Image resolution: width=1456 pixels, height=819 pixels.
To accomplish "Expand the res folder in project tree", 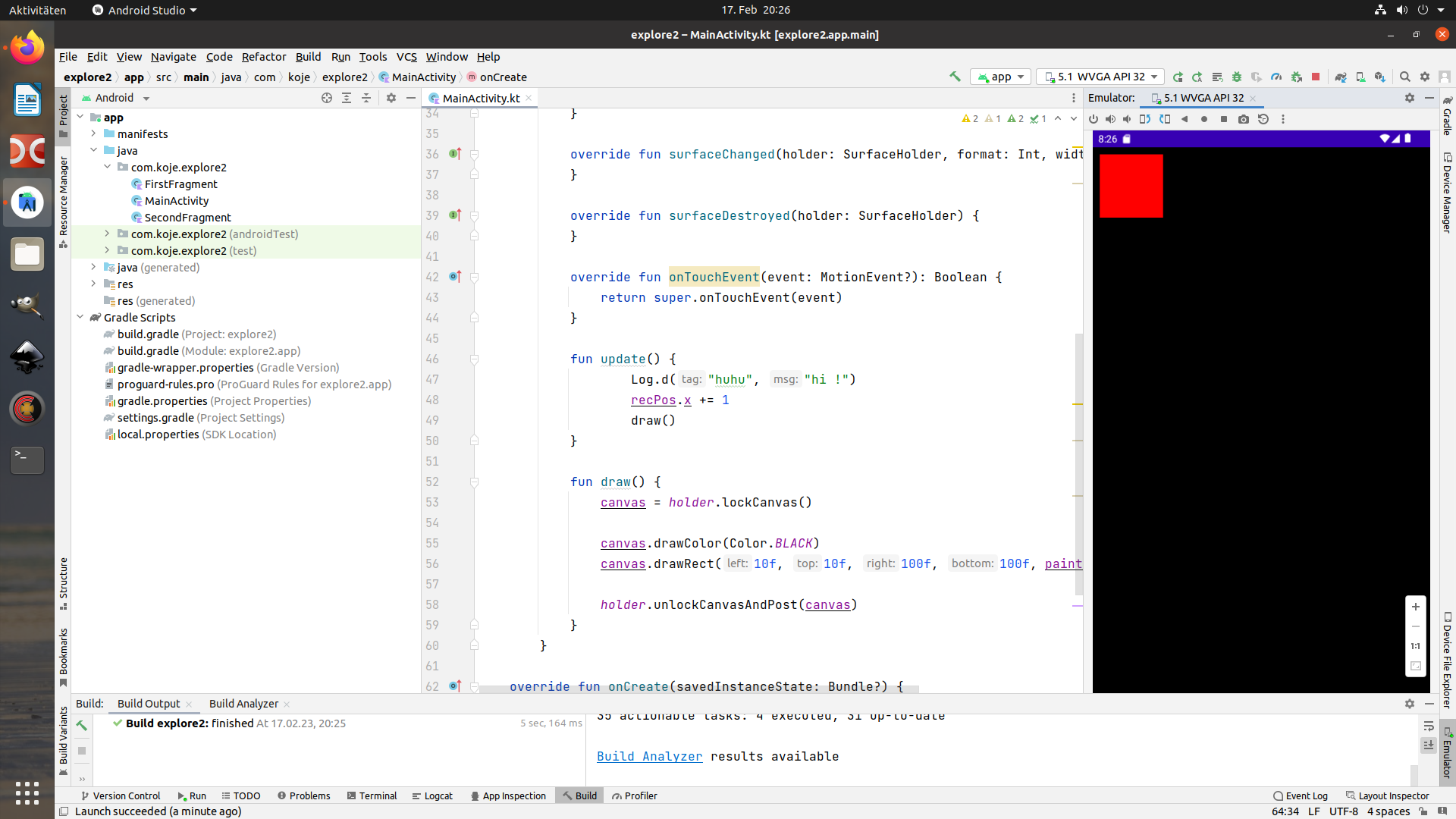I will point(93,284).
